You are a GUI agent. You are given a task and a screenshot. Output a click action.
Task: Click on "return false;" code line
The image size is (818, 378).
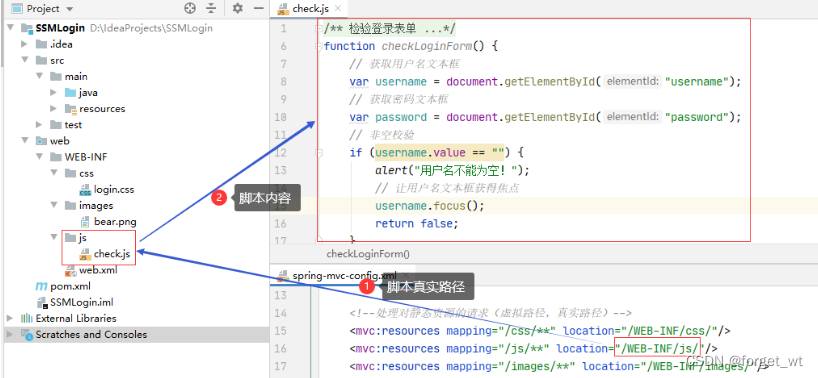point(416,223)
